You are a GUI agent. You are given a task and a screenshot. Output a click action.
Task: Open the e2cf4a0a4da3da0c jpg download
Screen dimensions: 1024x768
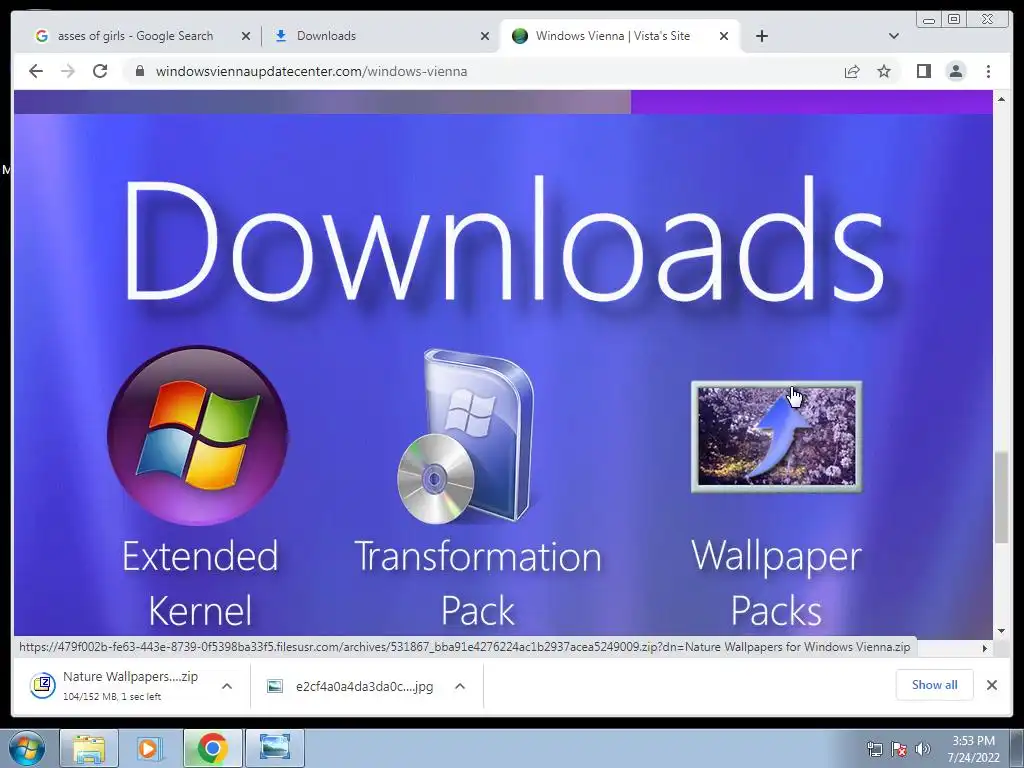coord(350,686)
